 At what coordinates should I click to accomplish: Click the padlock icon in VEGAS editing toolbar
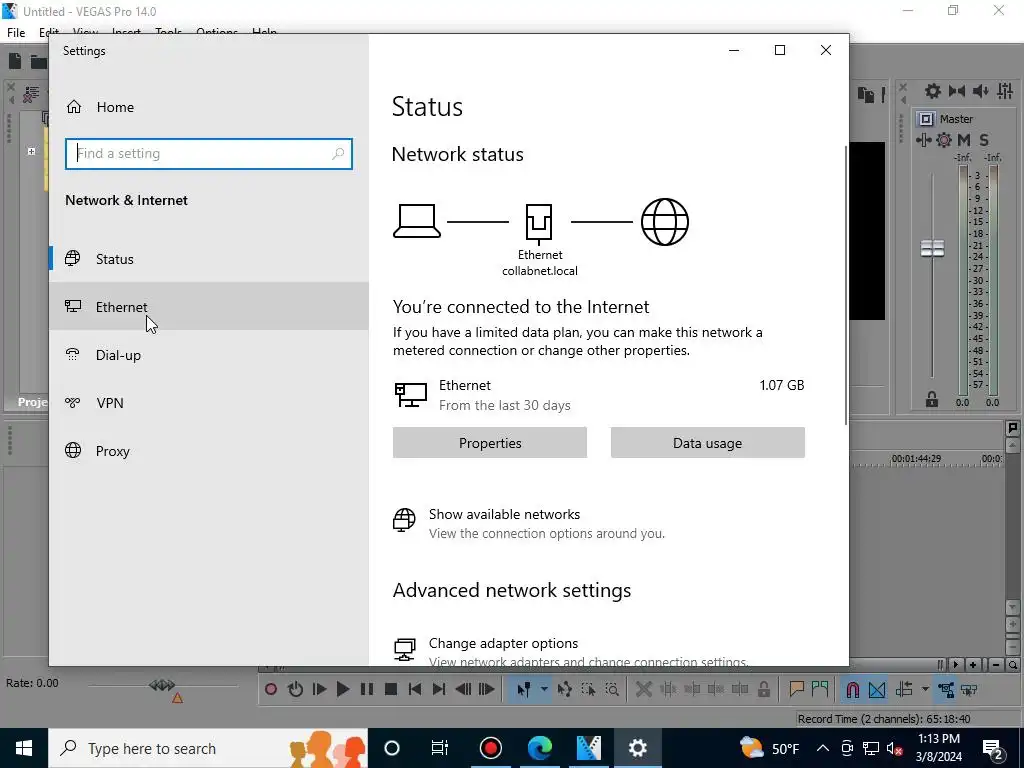click(763, 689)
